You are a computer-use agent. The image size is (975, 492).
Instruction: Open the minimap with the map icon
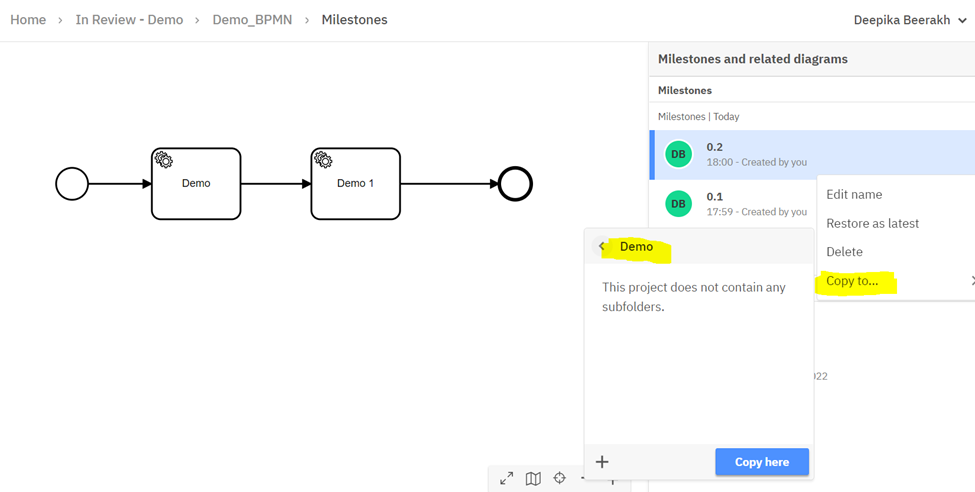[533, 478]
